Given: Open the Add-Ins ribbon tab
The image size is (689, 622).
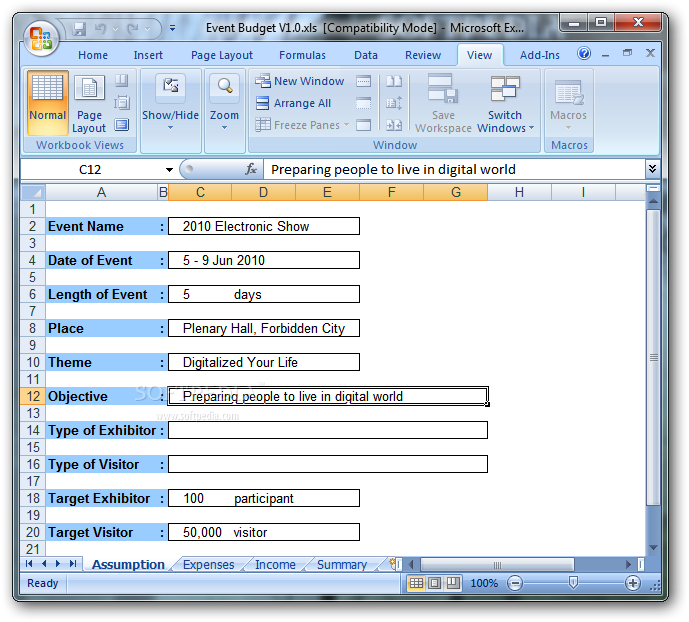Looking at the screenshot, I should [540, 55].
